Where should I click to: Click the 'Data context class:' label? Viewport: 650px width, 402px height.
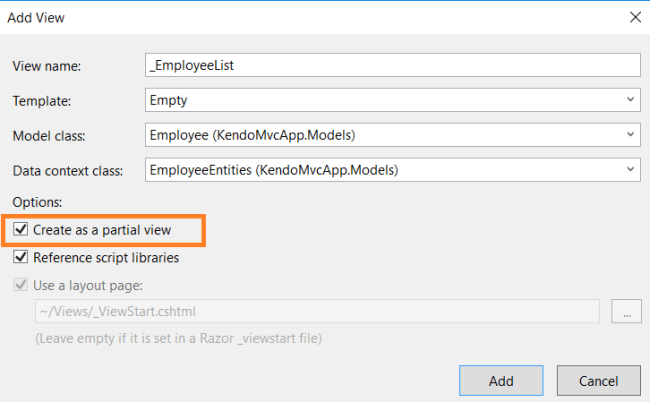click(67, 171)
